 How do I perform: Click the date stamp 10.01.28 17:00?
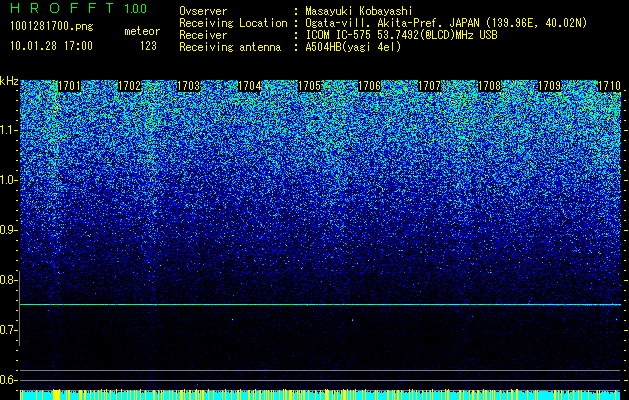[x=51, y=46]
